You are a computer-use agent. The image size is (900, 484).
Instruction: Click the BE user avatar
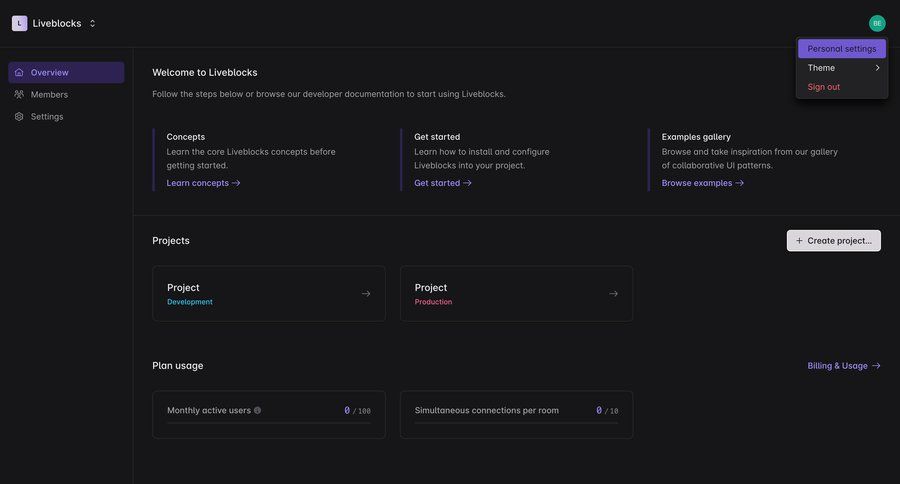pos(876,24)
